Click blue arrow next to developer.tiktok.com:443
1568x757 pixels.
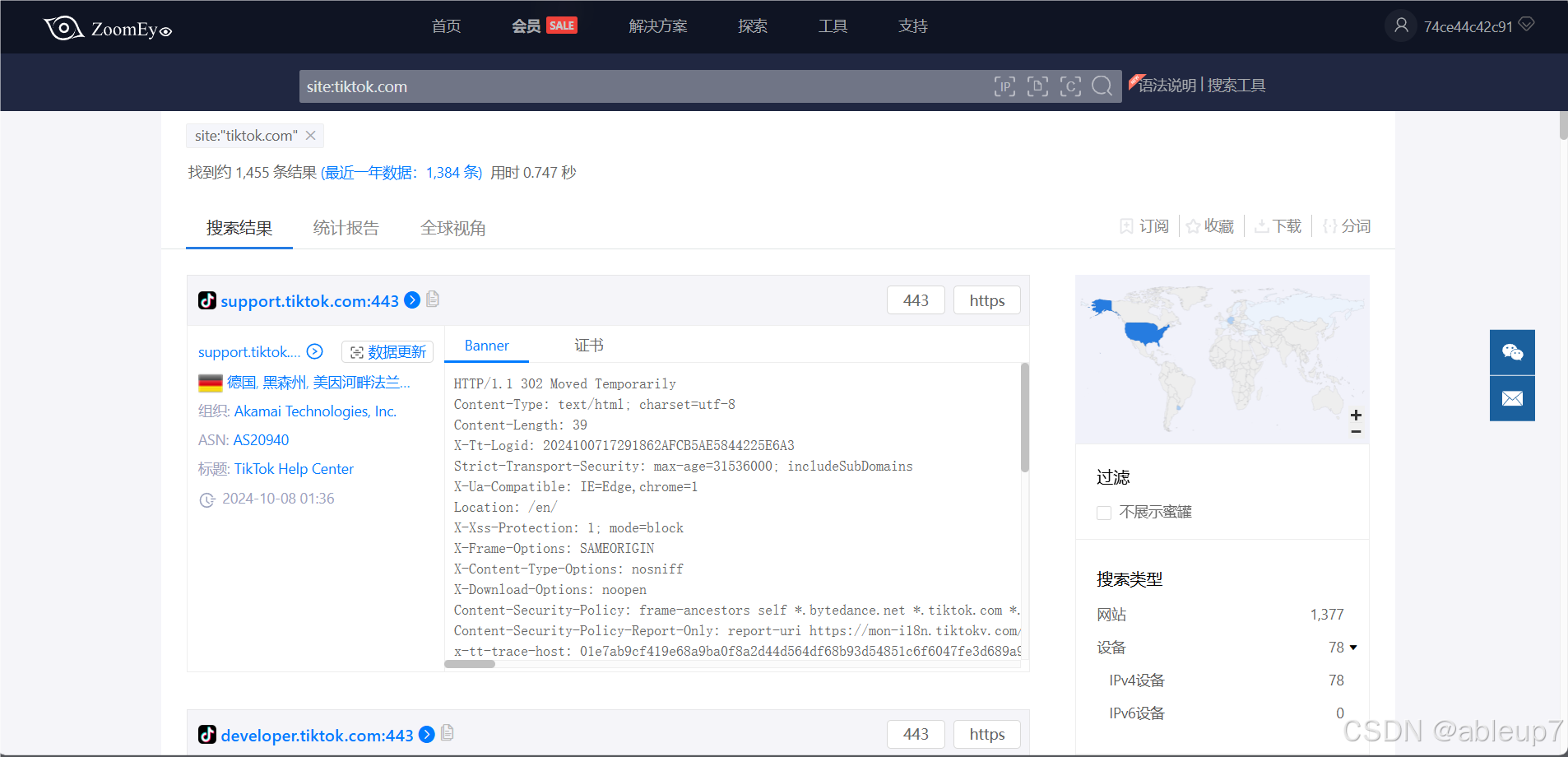(x=426, y=734)
